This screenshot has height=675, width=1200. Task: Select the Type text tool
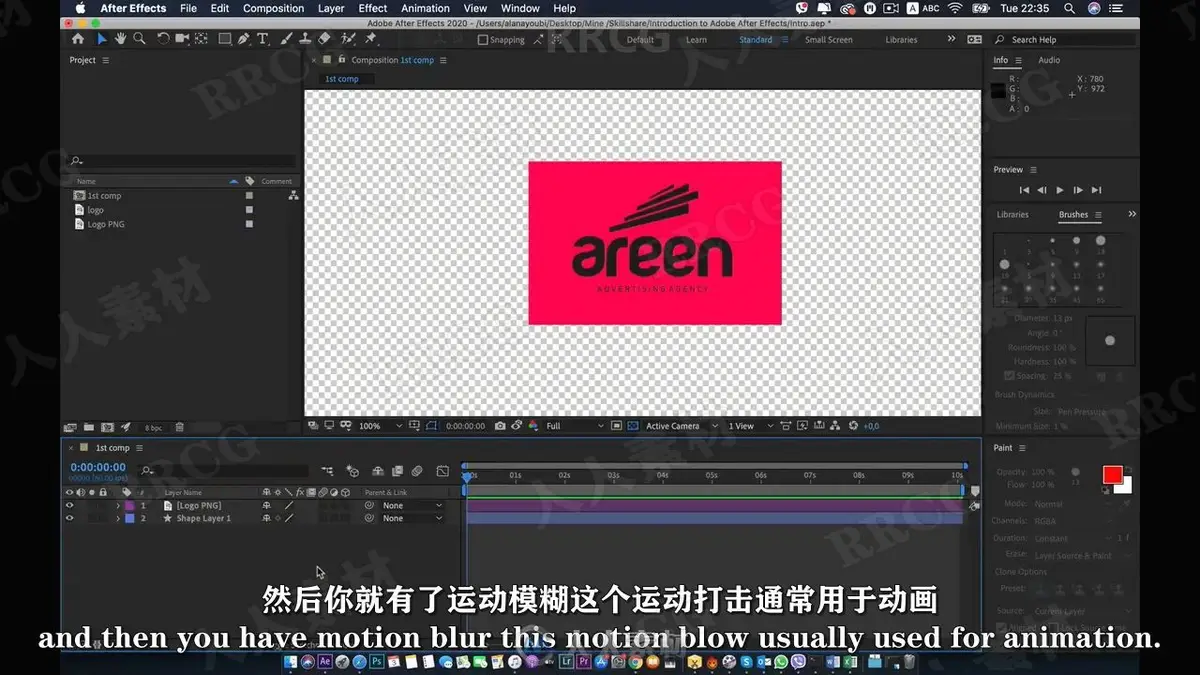[x=262, y=39]
